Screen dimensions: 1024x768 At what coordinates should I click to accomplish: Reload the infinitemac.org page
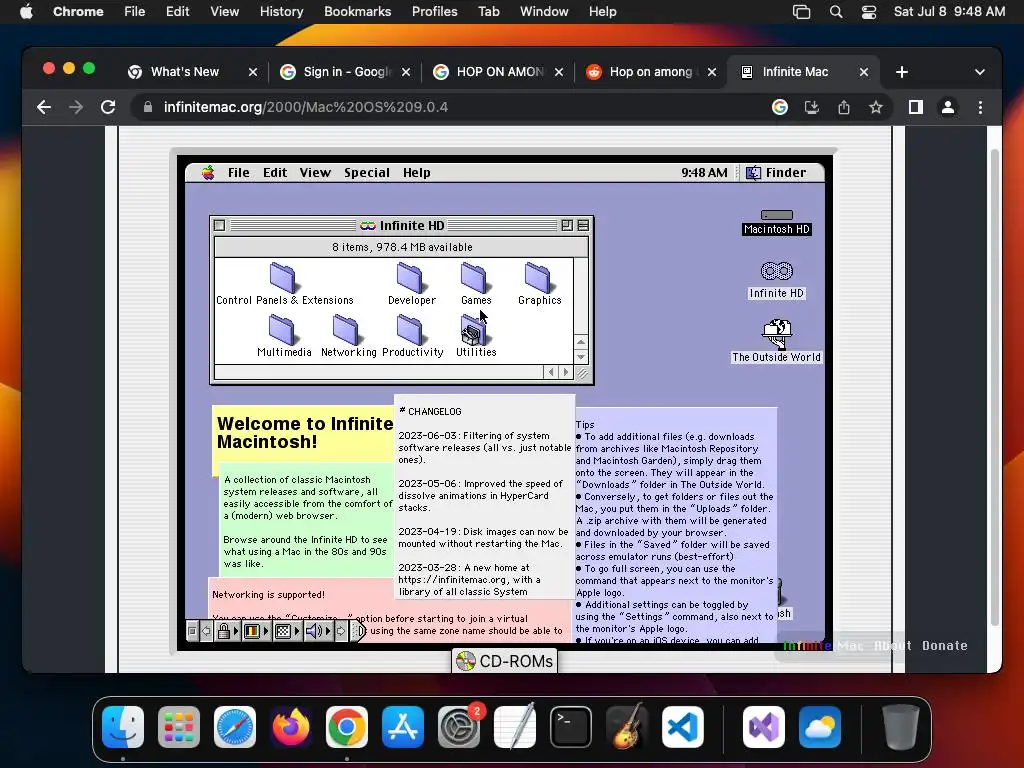coord(108,107)
